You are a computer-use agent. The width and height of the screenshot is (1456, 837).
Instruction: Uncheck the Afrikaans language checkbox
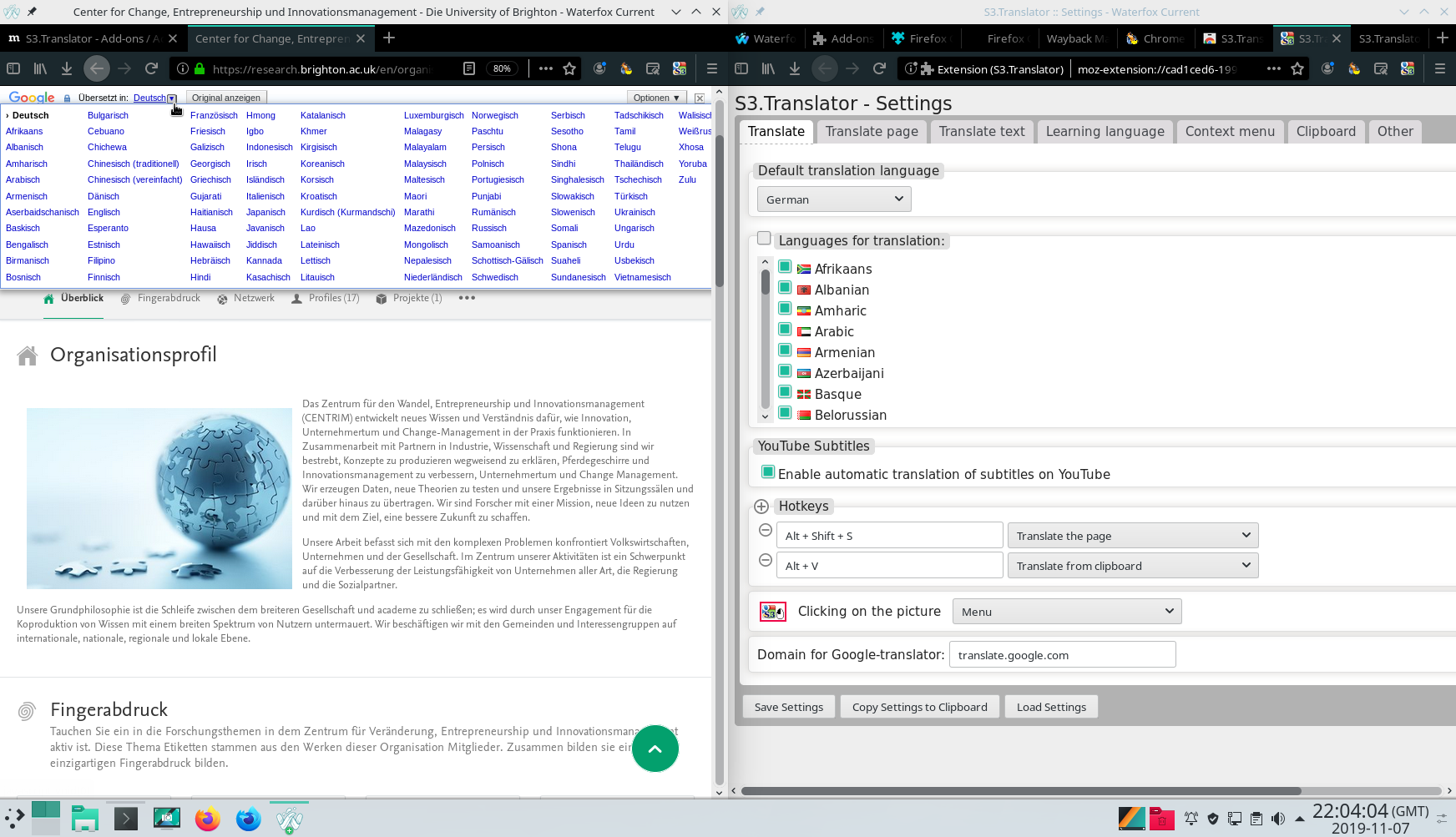785,267
